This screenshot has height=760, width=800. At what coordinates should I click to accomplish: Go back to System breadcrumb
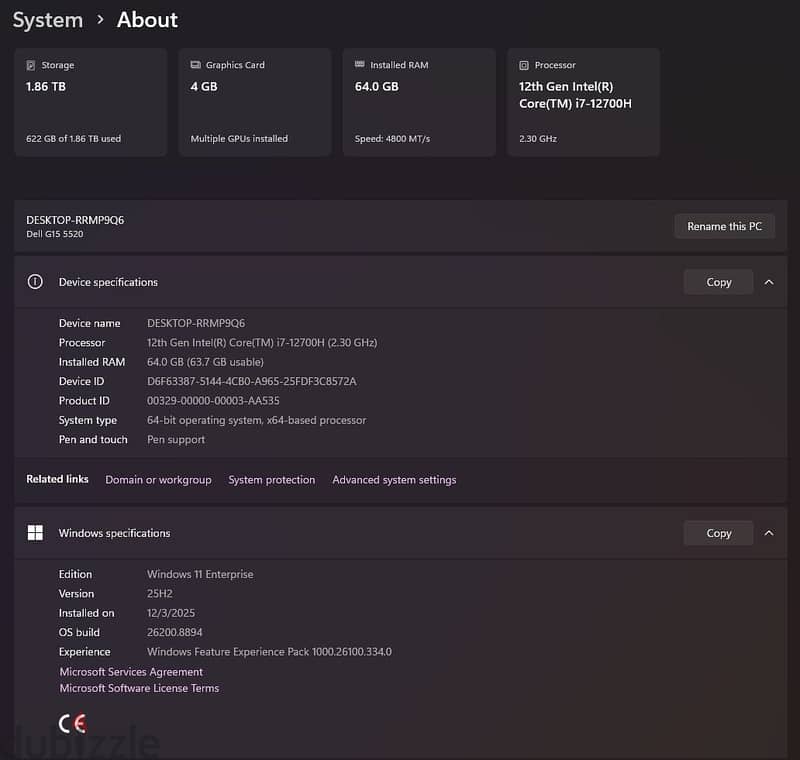(47, 20)
